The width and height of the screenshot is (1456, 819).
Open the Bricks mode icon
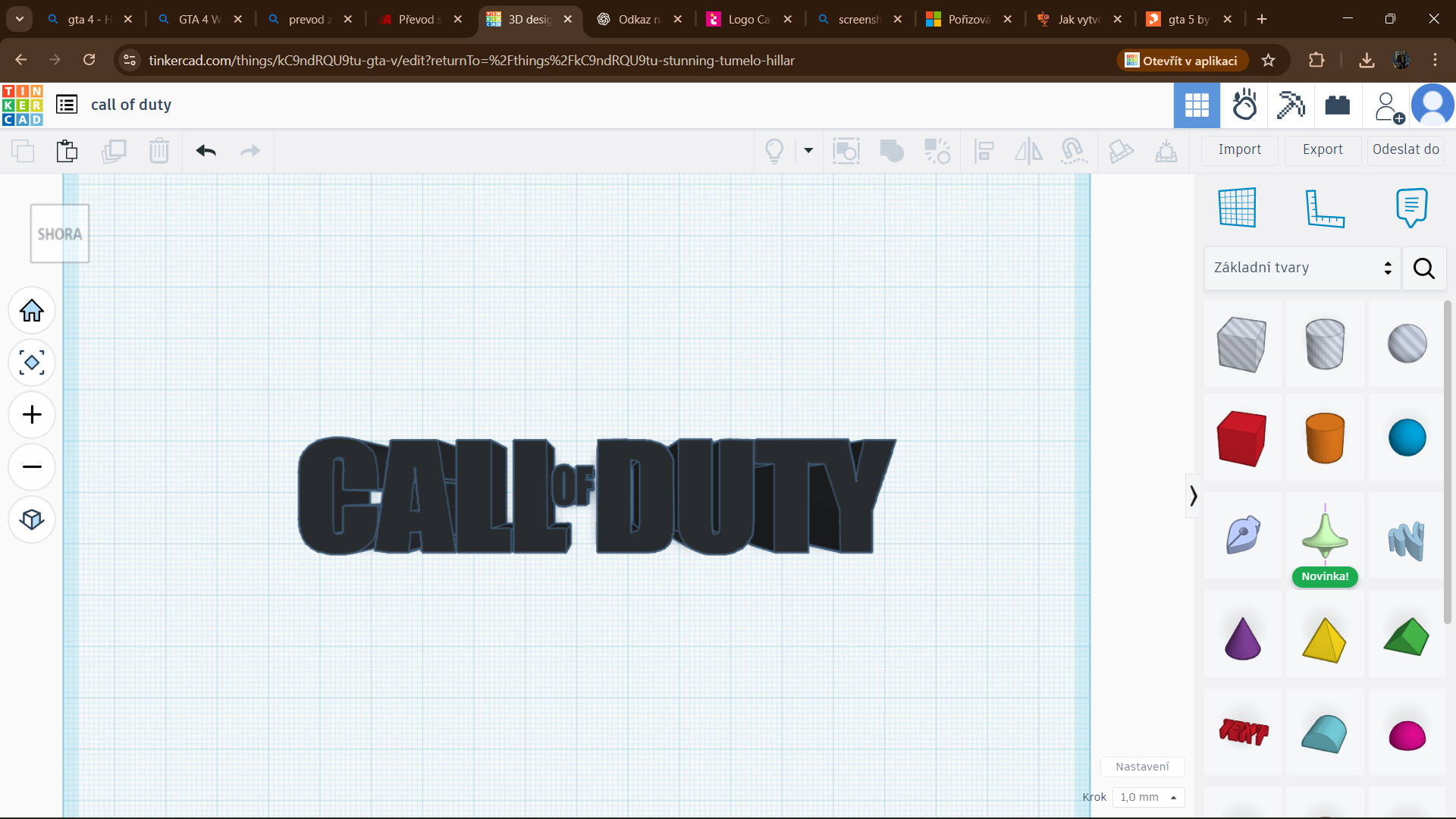pos(1338,105)
